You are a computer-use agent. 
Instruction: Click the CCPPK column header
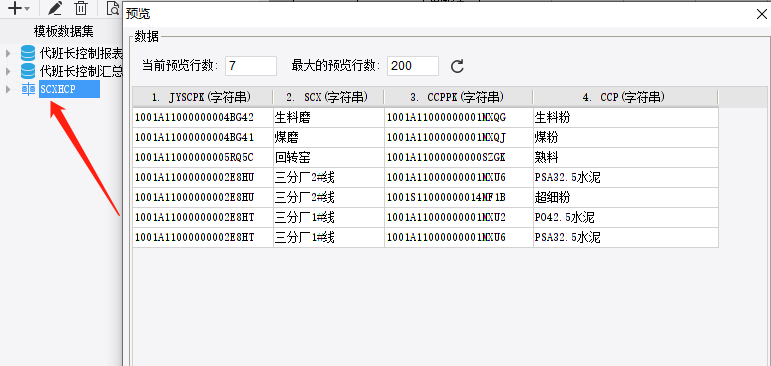(x=458, y=97)
